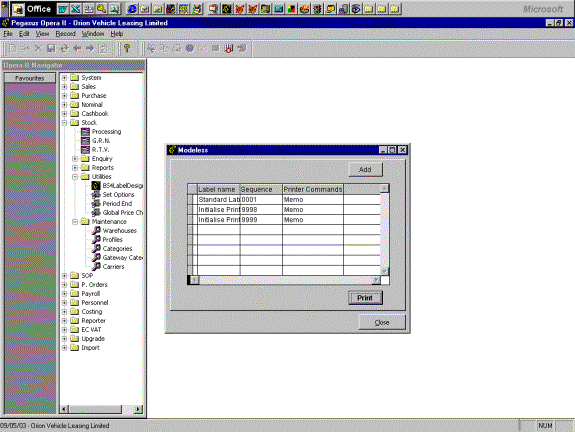Expand the Sales folder
This screenshot has height=432, width=575.
tap(64, 87)
